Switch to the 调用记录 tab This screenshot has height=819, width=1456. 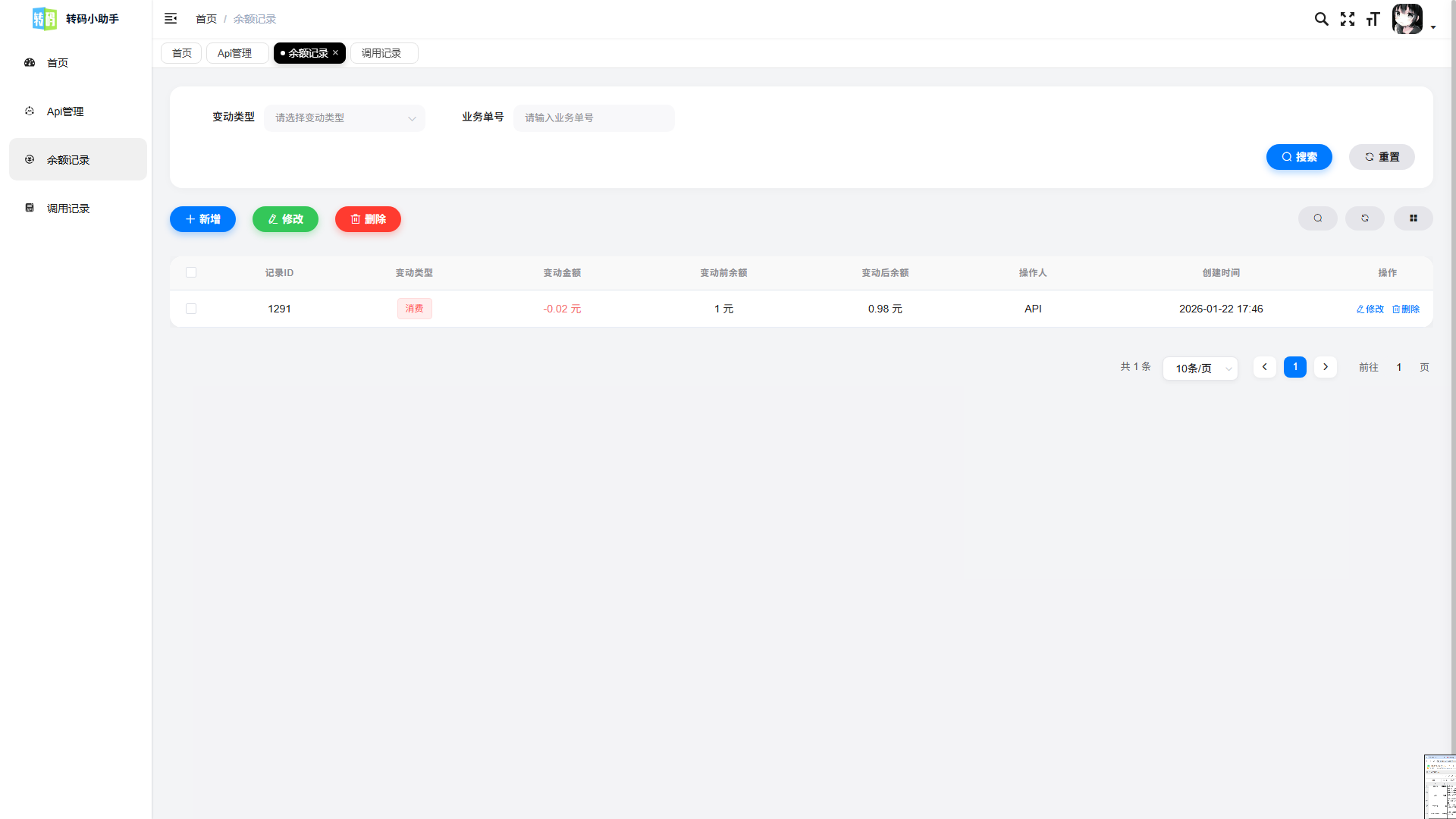tap(384, 53)
